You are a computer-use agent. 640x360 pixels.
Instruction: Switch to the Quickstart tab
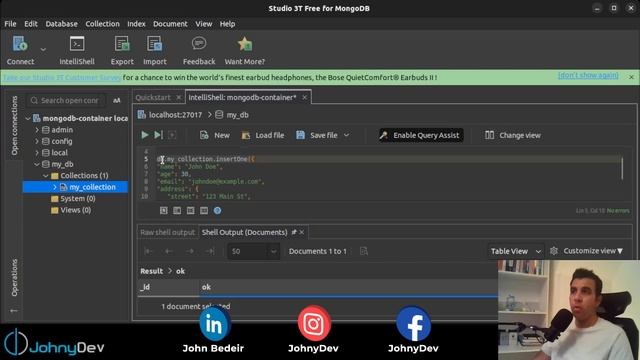153,98
